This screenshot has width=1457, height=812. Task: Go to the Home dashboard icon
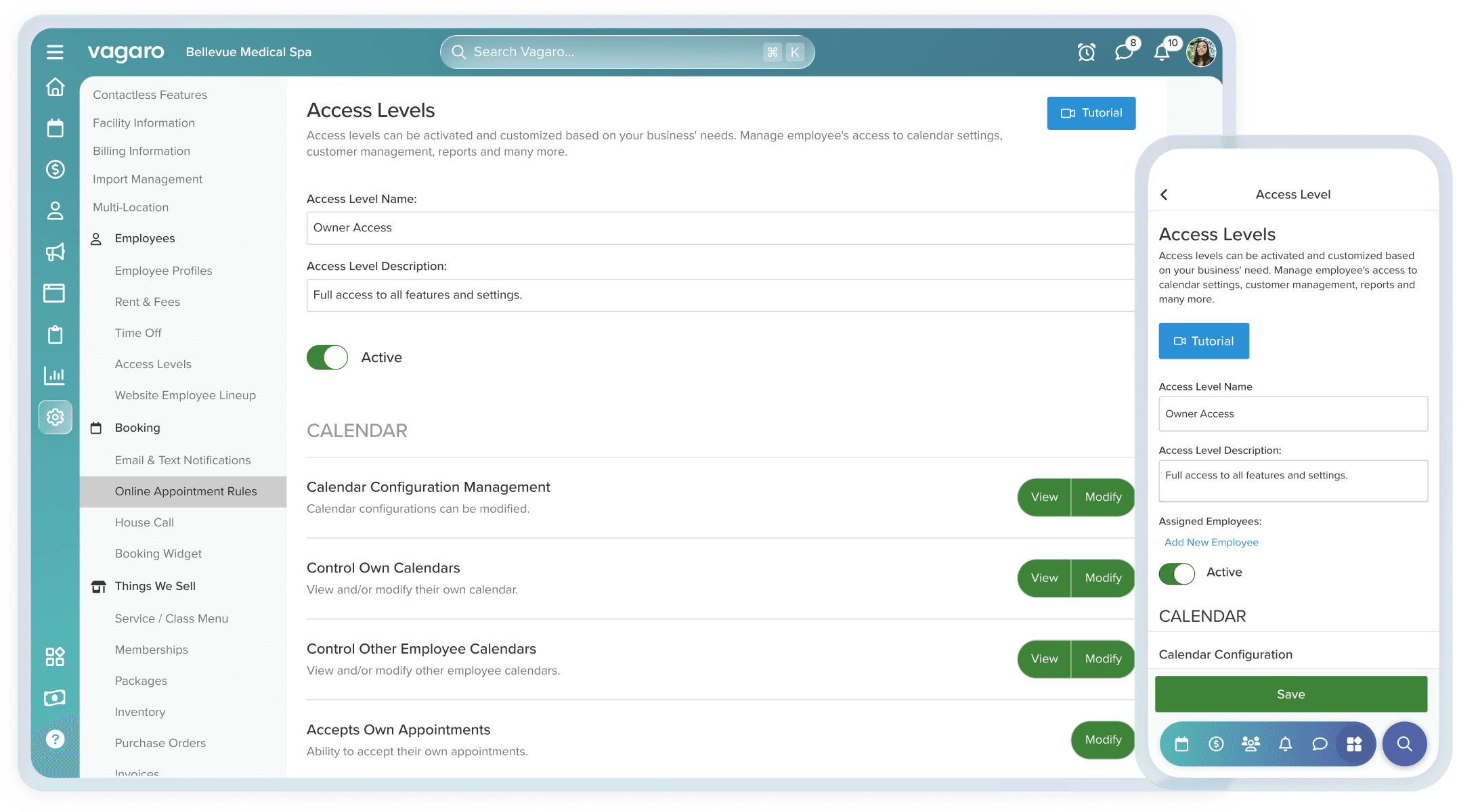55,87
